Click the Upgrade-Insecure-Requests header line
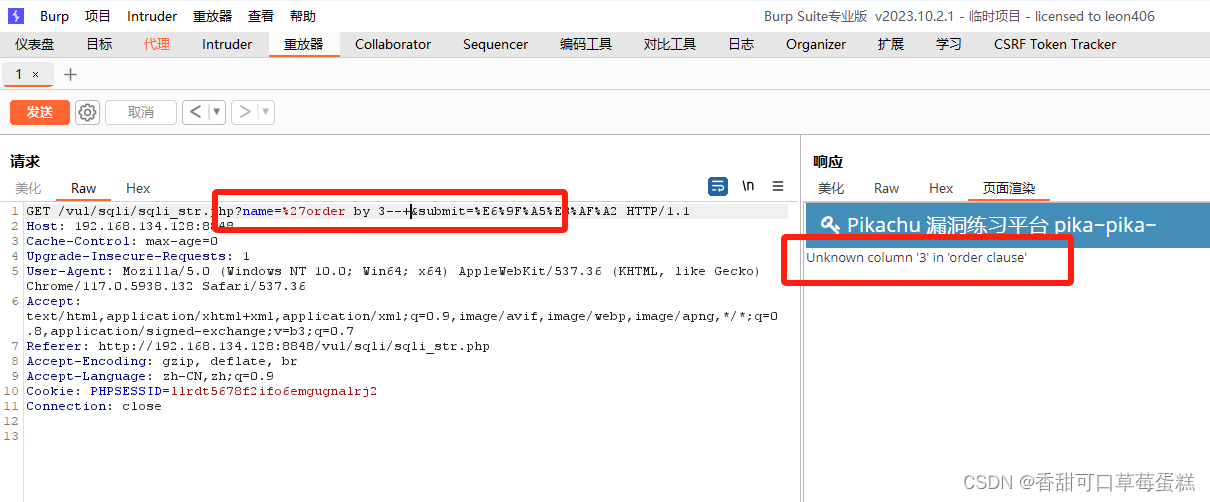The height and width of the screenshot is (502, 1210). [x=138, y=257]
